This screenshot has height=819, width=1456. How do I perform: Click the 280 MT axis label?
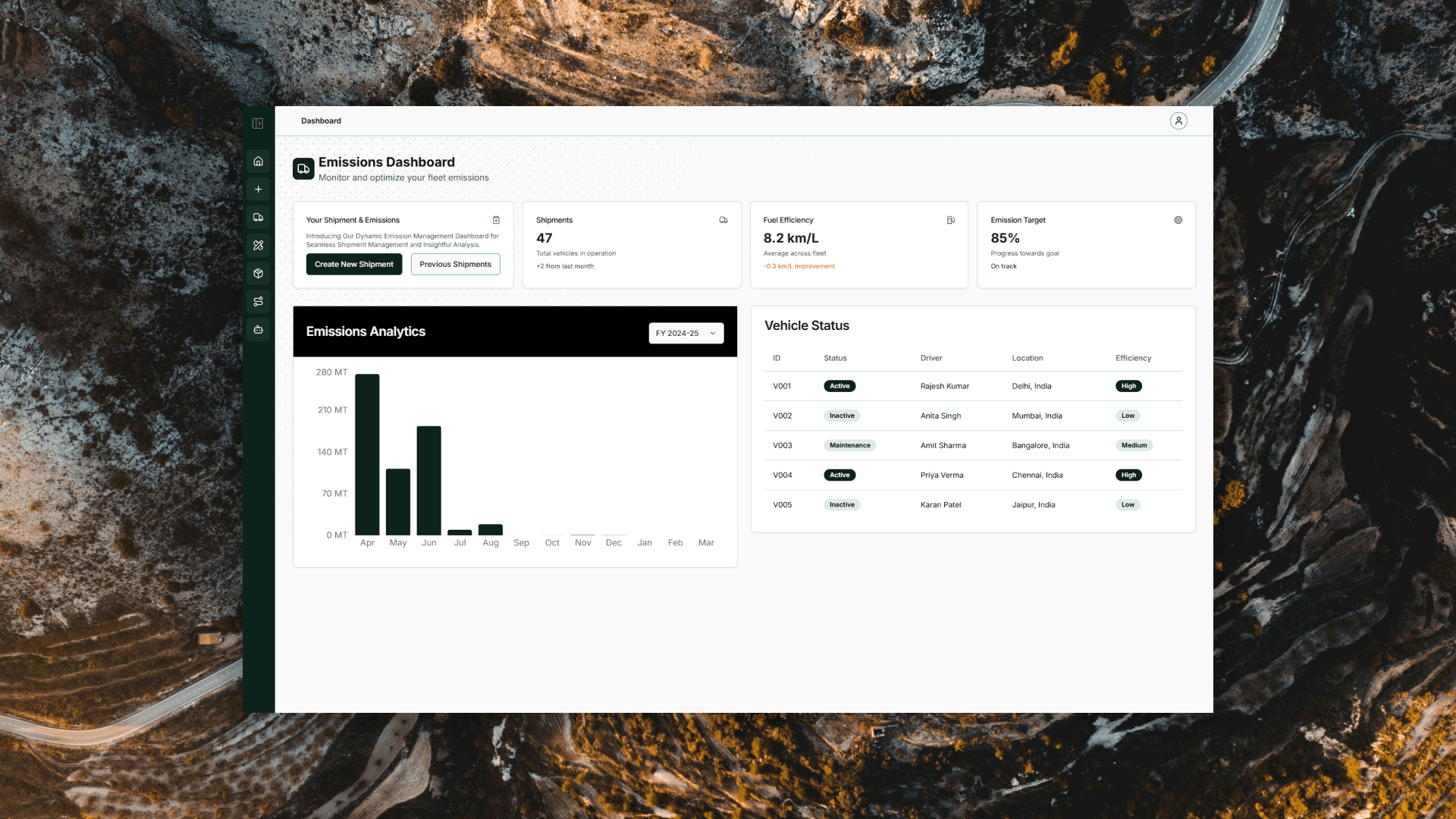[x=331, y=372]
